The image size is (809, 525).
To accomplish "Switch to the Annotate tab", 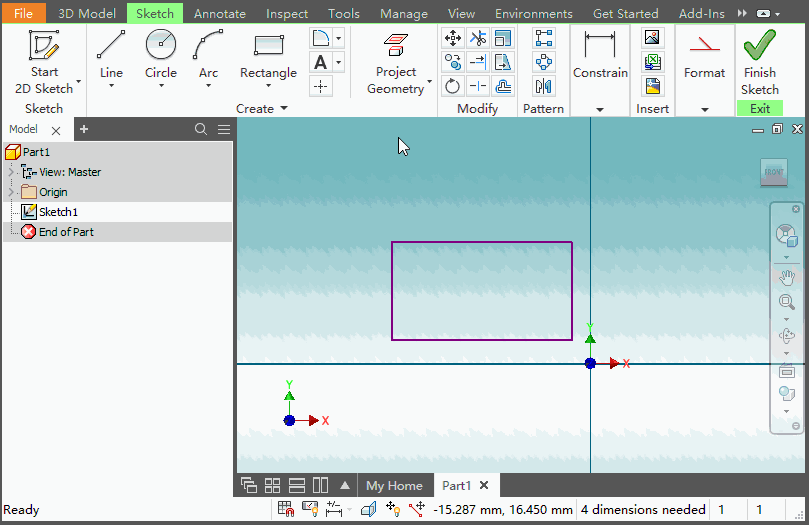I will click(x=220, y=13).
